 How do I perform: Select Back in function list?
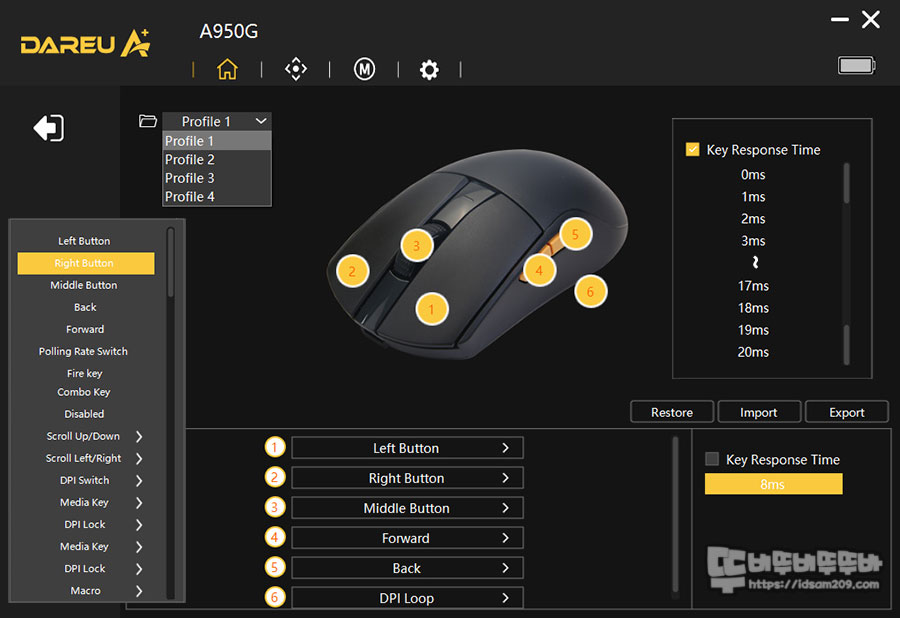[x=84, y=307]
